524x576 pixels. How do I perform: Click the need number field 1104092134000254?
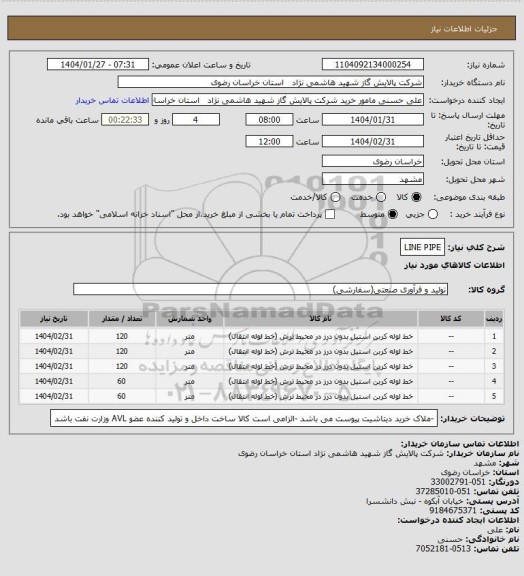(373, 64)
